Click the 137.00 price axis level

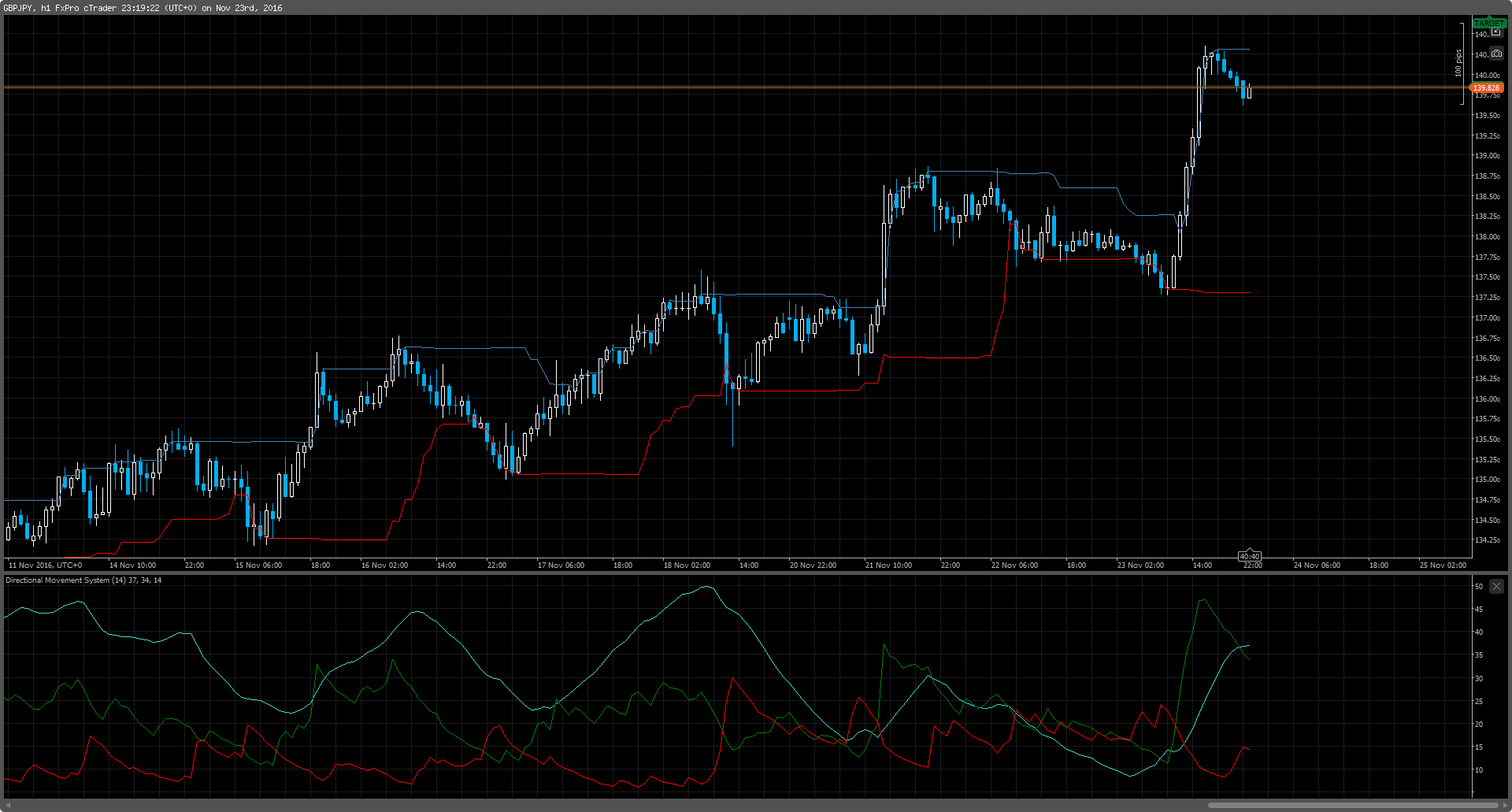[1487, 318]
